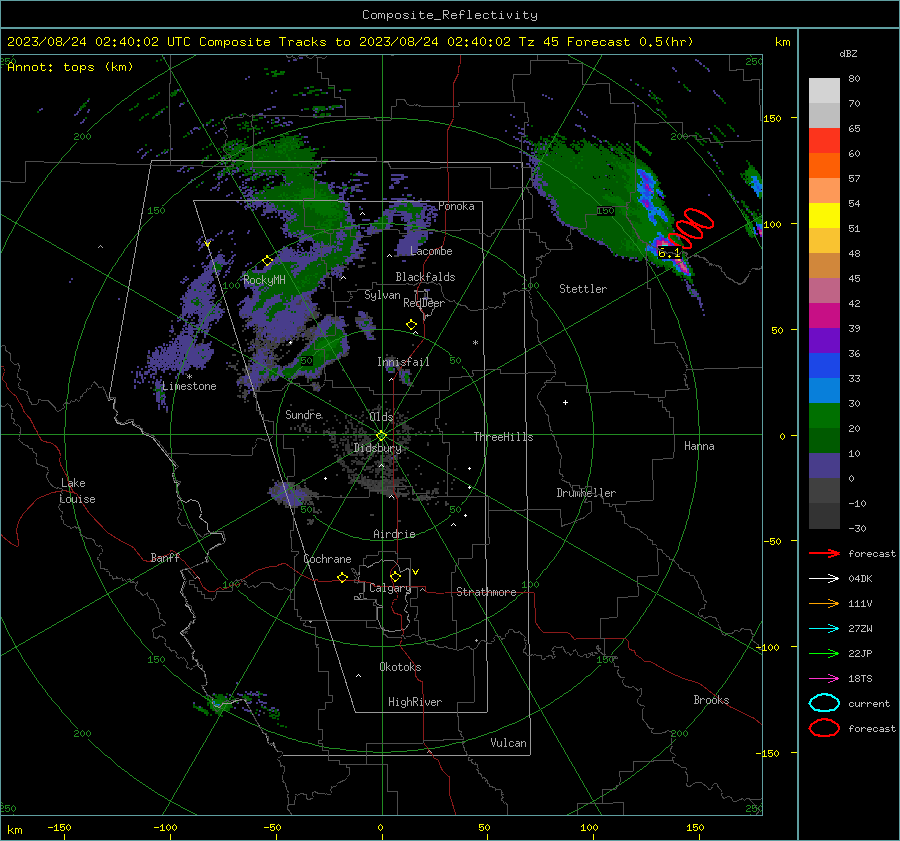Click the yellow diamond marker near RockyMH

coord(267,261)
